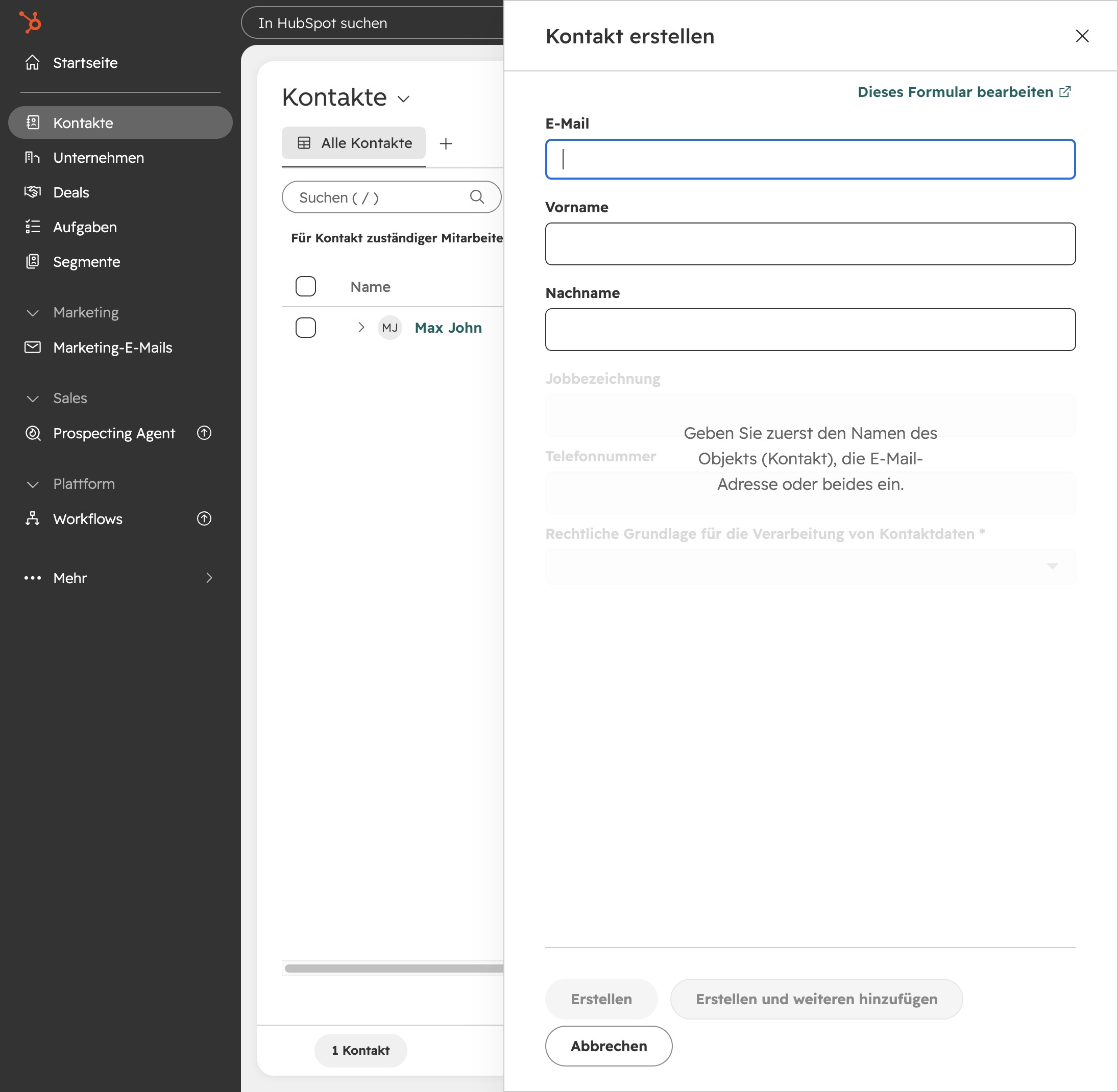The height and width of the screenshot is (1092, 1118).
Task: Click the Prospecting Agent target icon
Action: tap(33, 433)
